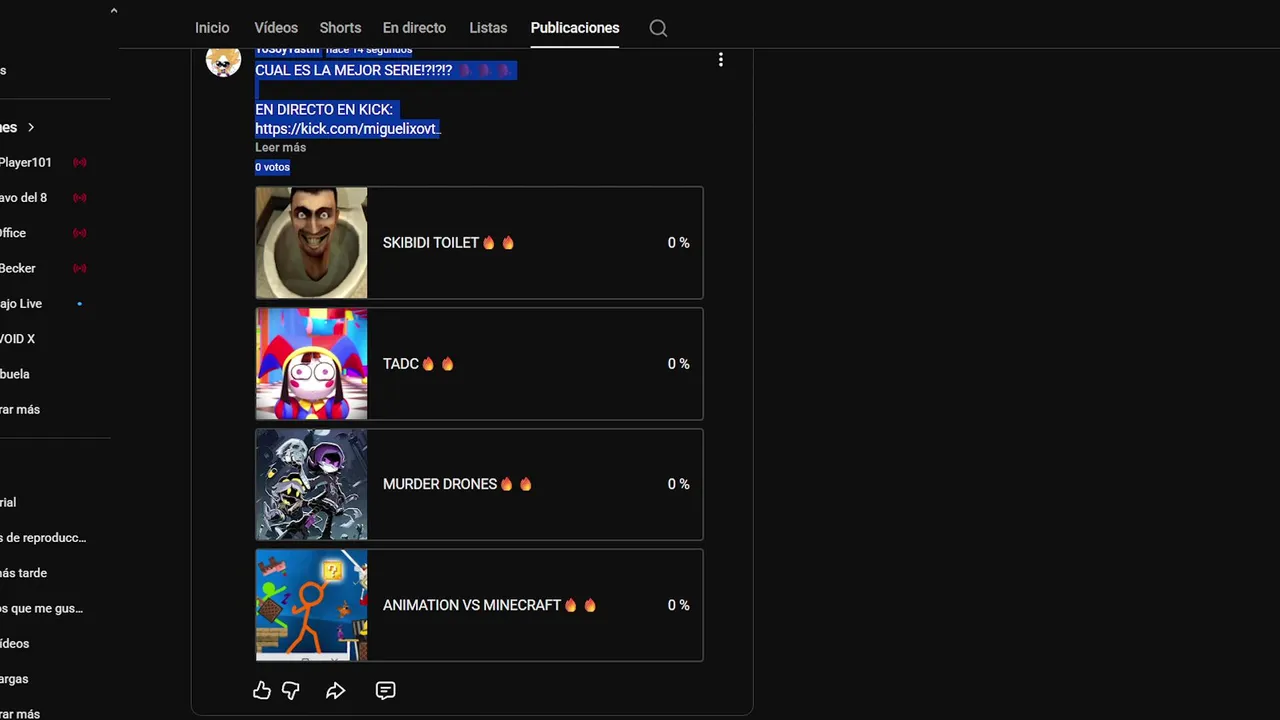Click live indicator next to Office
Screen dimensions: 1280x720
pos(80,233)
